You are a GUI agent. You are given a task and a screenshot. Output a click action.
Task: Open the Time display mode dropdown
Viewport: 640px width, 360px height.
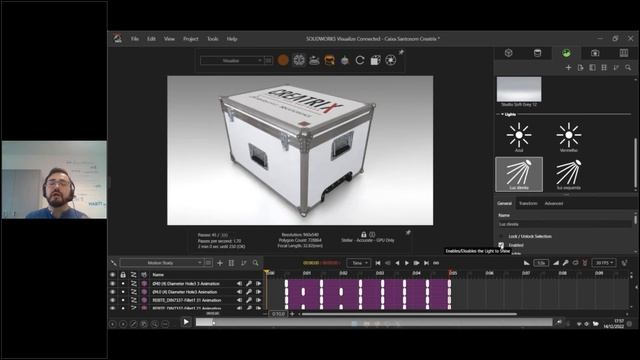click(x=358, y=263)
